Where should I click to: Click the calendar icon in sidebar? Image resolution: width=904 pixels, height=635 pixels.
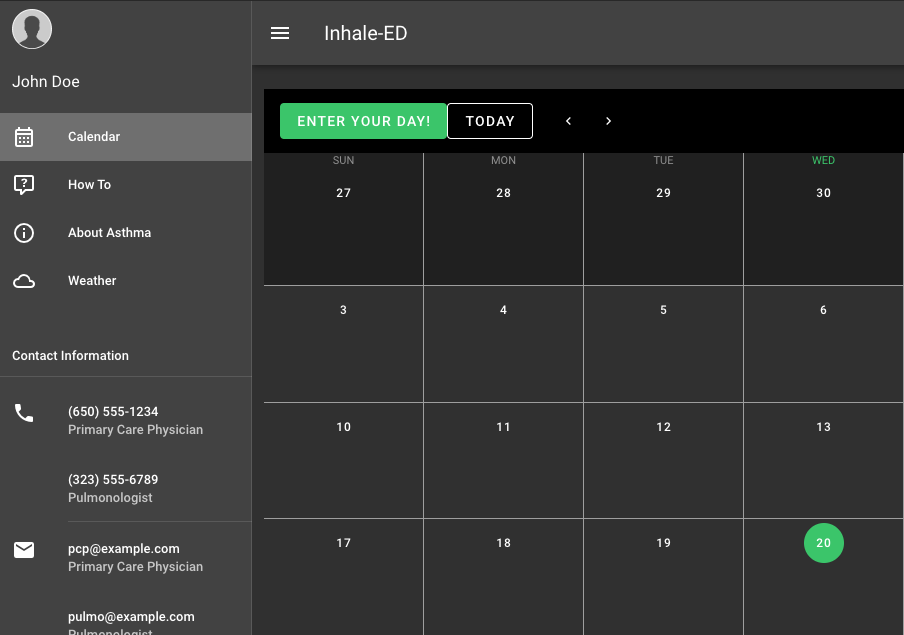point(24,137)
